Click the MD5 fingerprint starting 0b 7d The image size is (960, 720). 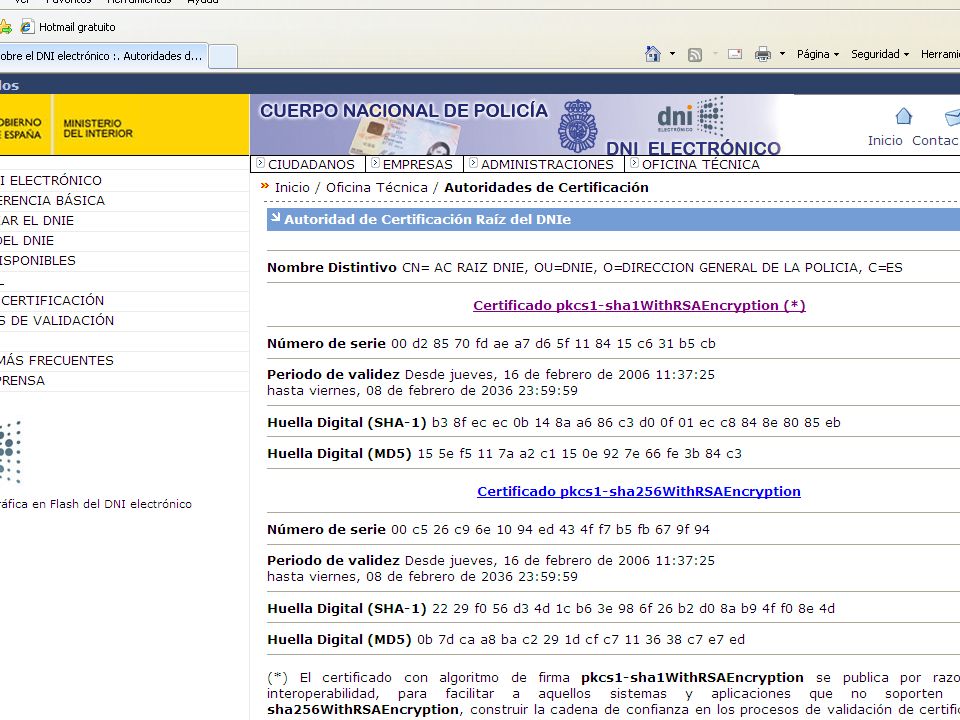pyautogui.click(x=581, y=640)
